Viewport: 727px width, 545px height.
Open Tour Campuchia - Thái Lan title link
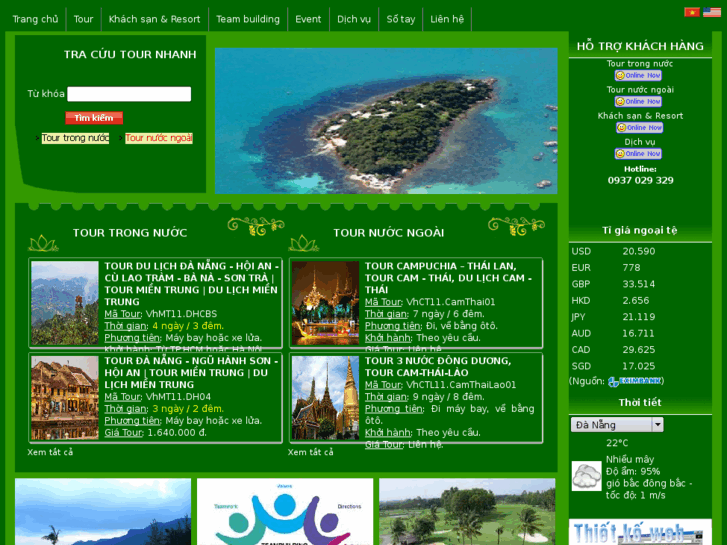pos(448,278)
